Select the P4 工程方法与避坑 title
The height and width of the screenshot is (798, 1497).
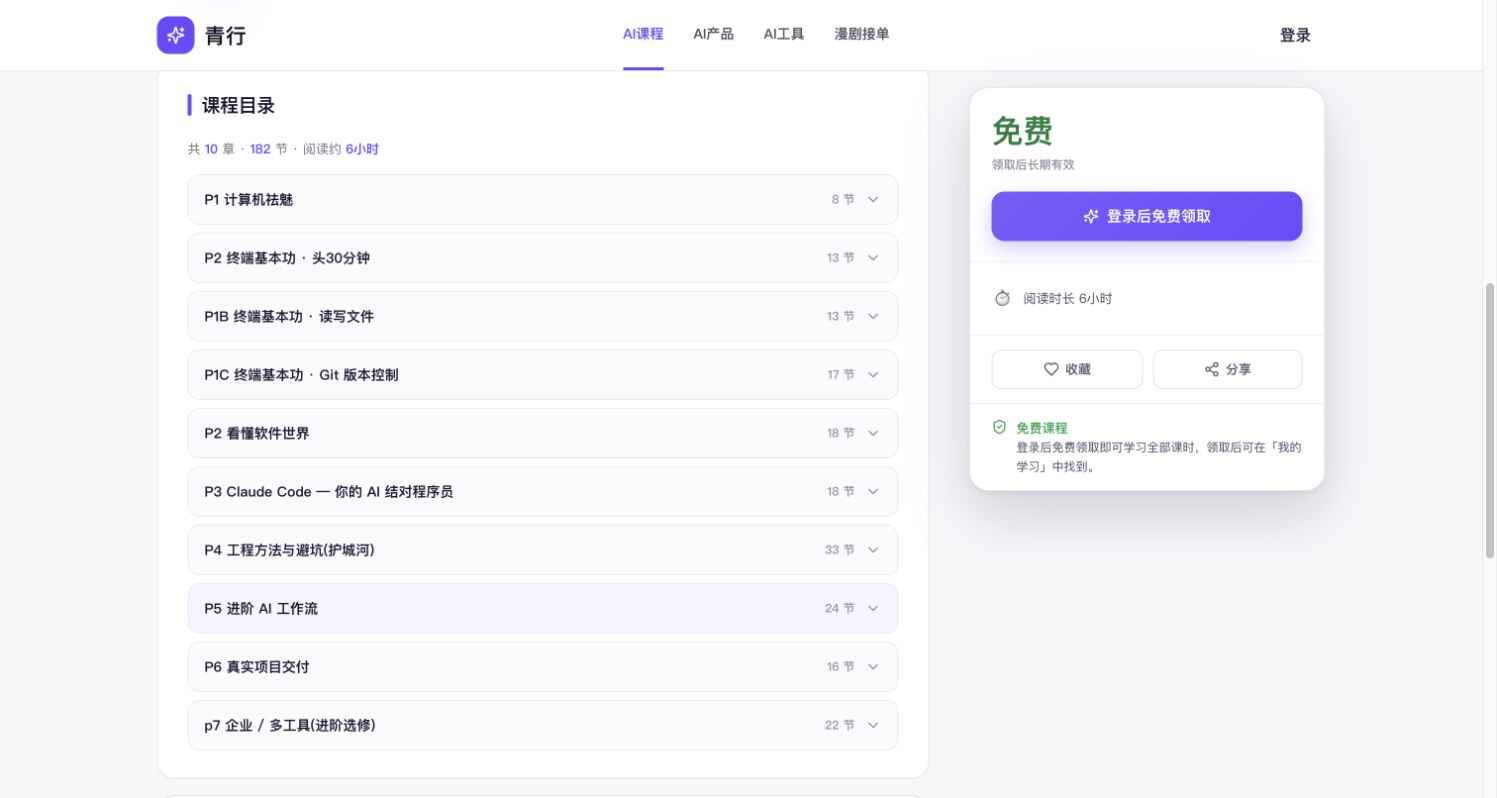click(290, 550)
